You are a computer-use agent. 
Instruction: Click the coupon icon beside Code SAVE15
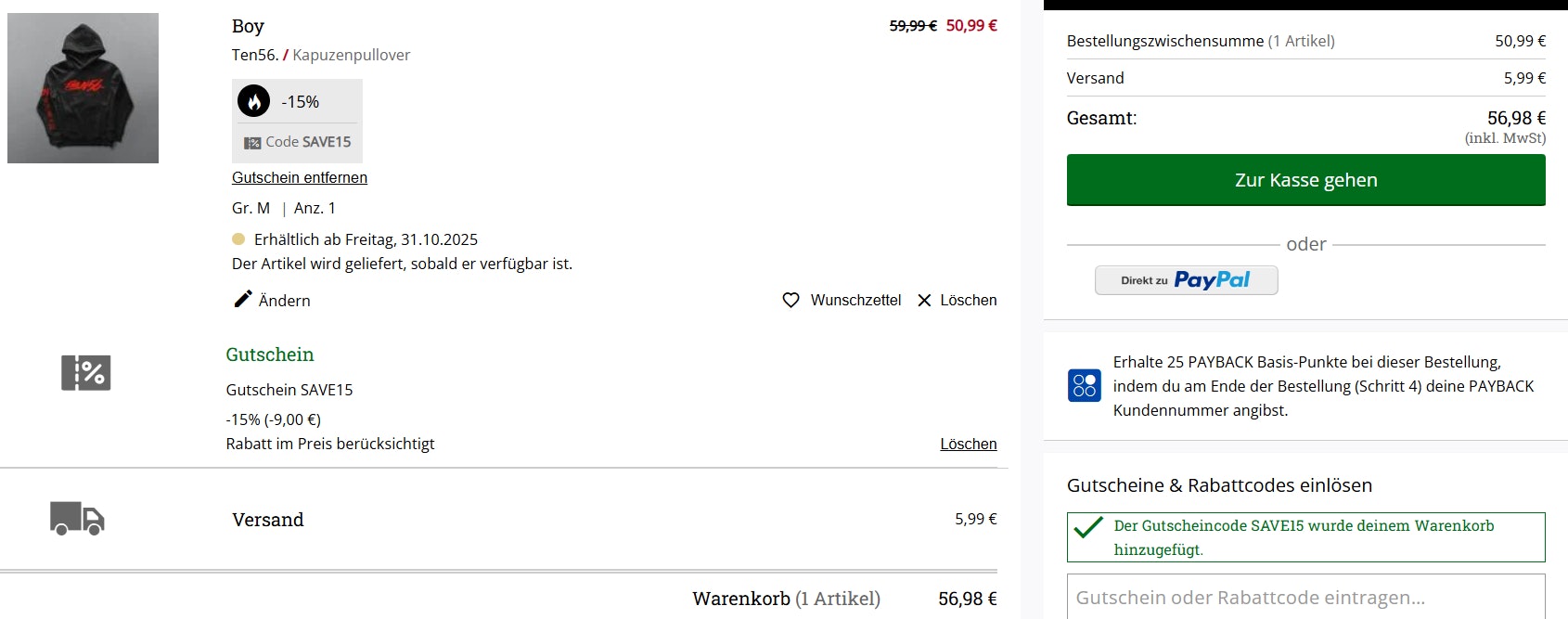click(252, 143)
